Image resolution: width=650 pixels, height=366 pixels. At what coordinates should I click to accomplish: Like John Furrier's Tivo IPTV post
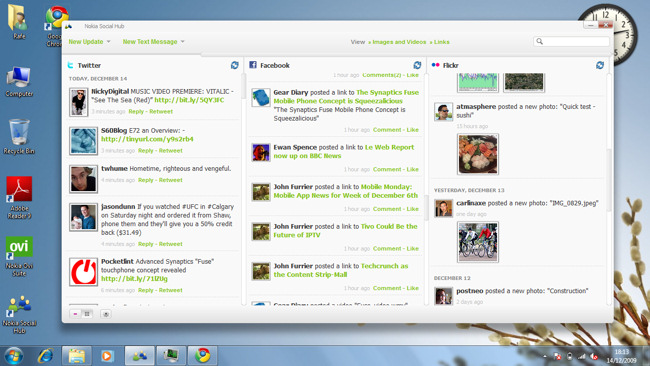coord(412,248)
